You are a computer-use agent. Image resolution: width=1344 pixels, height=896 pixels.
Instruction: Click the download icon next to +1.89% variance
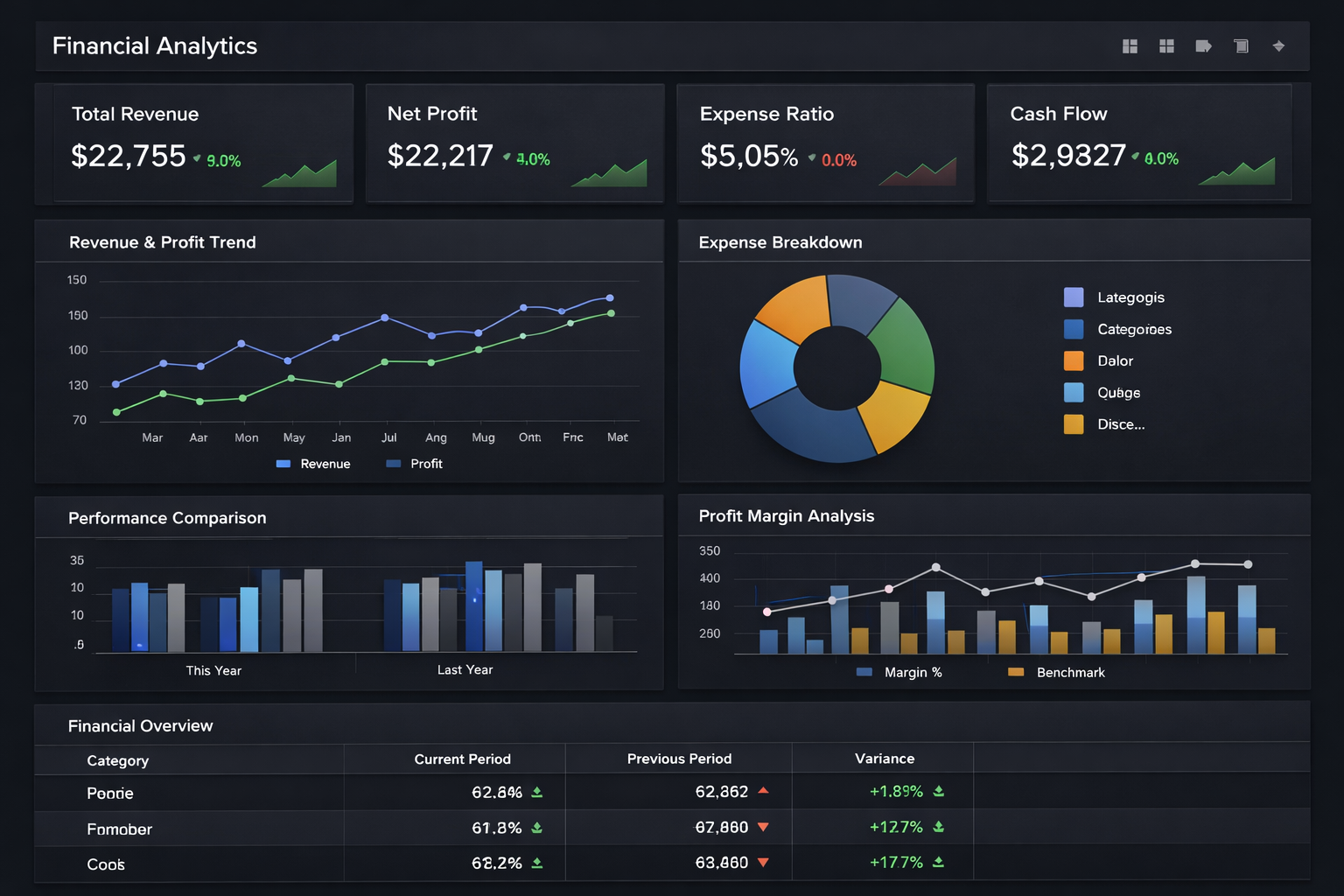coord(939,791)
